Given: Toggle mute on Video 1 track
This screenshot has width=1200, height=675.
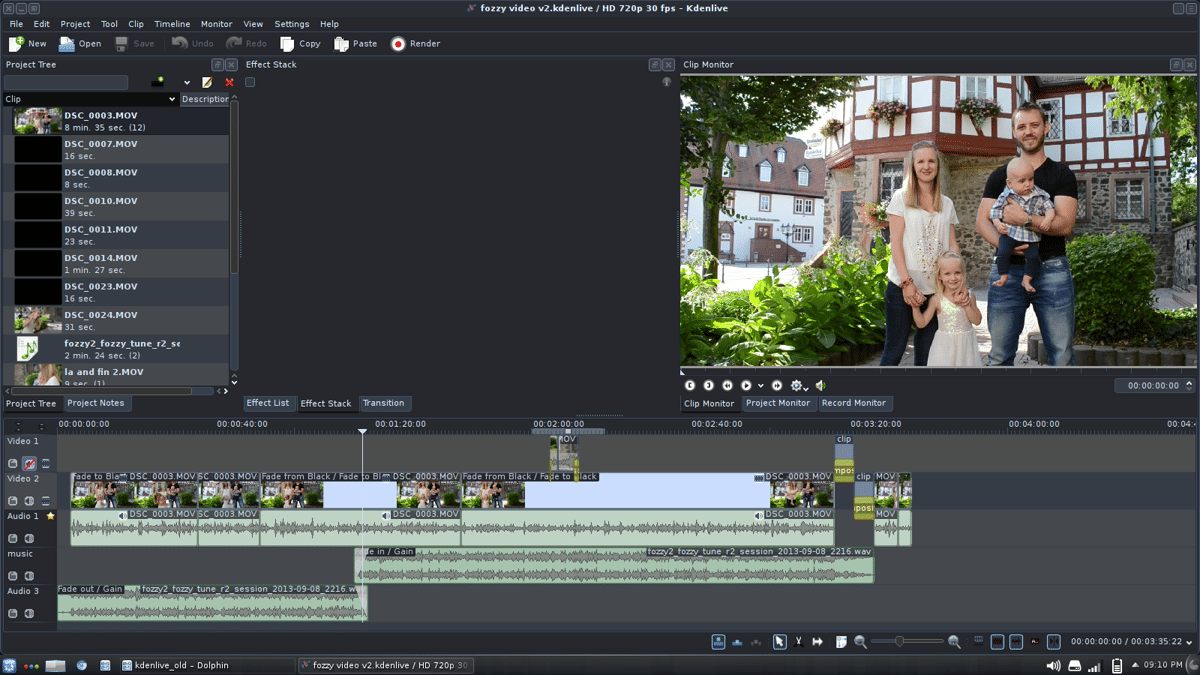Looking at the screenshot, I should (x=29, y=464).
